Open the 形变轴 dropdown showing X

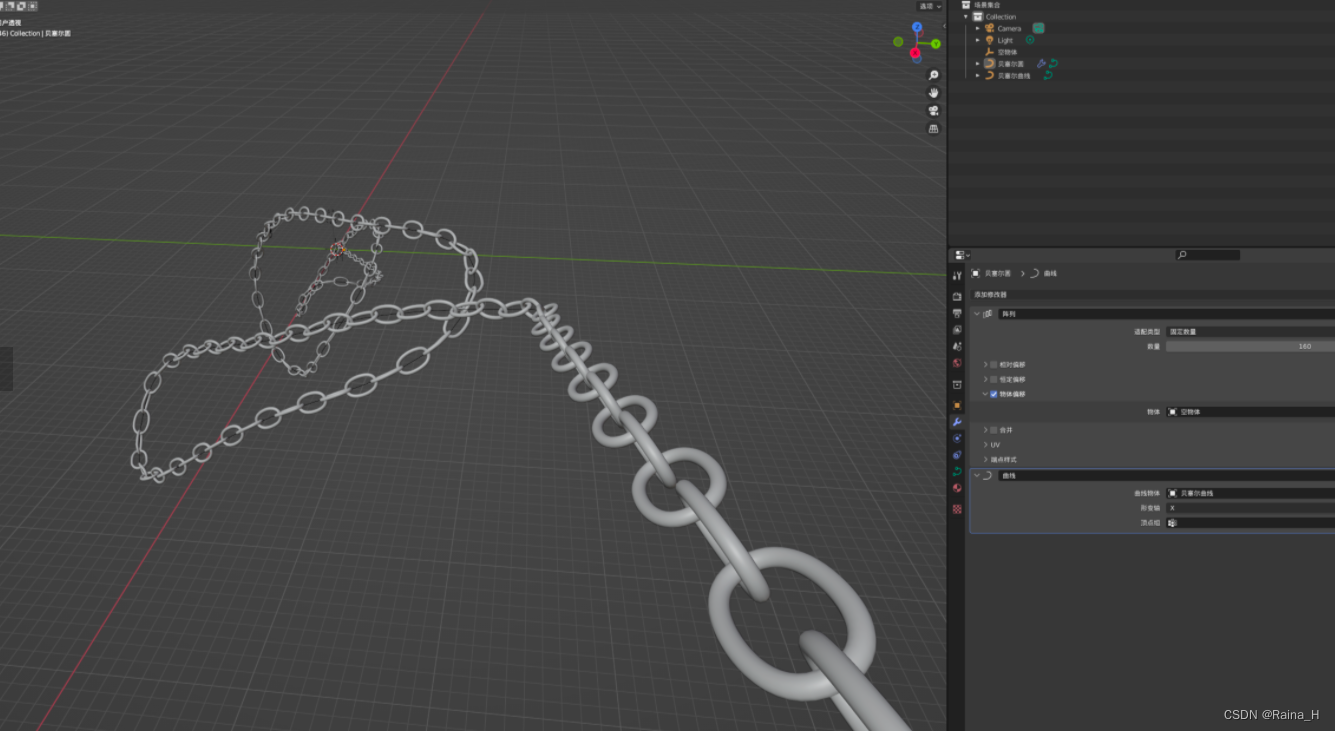[x=1250, y=508]
